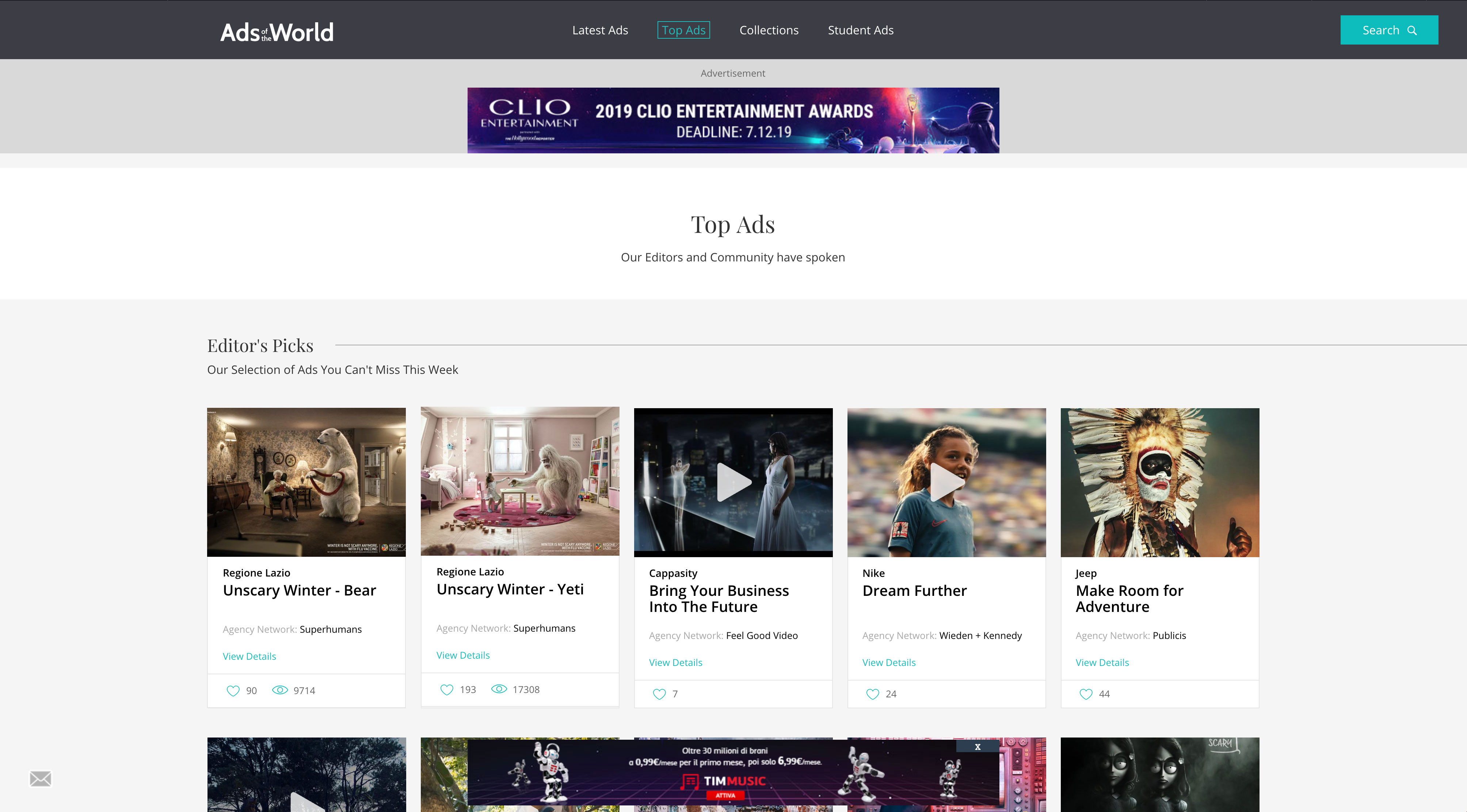Click the heart icon on Unscary Winter - Bear

[233, 690]
